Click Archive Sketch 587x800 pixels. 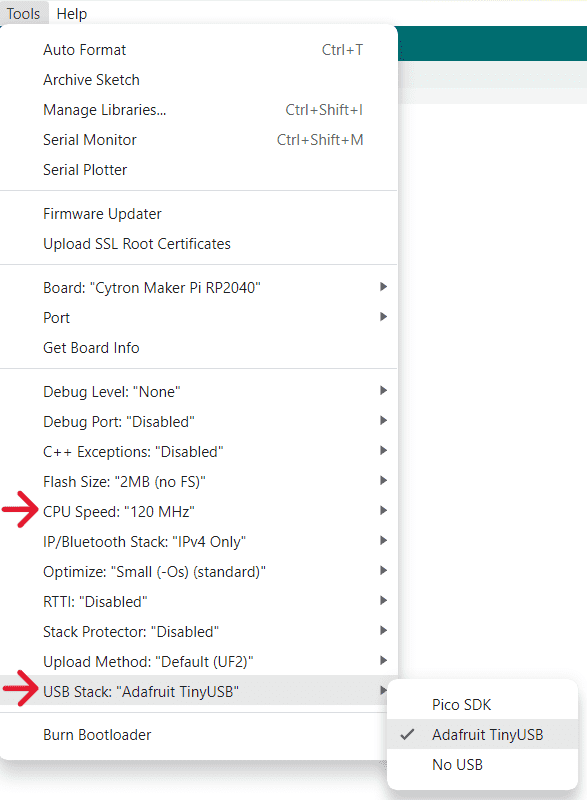point(198,80)
